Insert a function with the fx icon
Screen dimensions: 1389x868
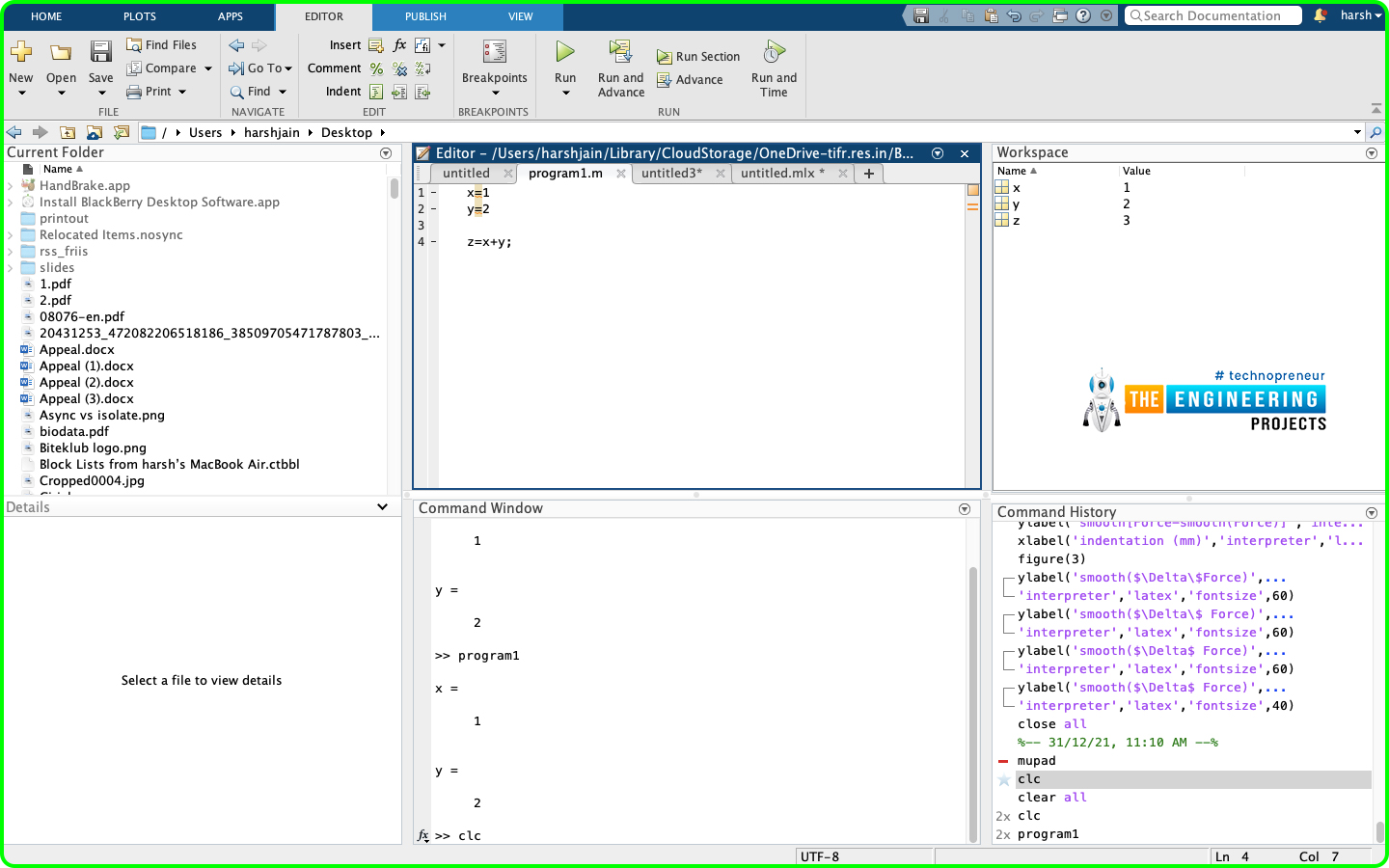[398, 44]
